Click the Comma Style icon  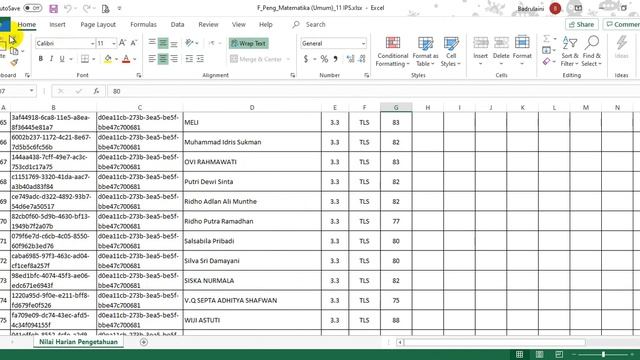pyautogui.click(x=335, y=59)
